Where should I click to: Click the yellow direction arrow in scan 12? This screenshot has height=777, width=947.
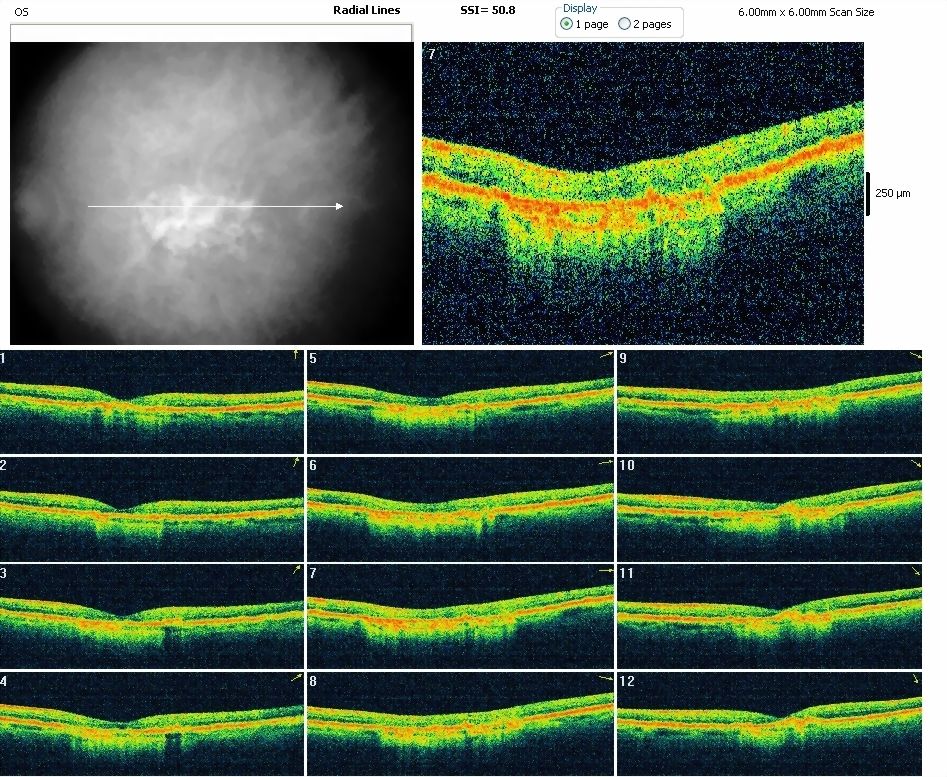click(917, 680)
